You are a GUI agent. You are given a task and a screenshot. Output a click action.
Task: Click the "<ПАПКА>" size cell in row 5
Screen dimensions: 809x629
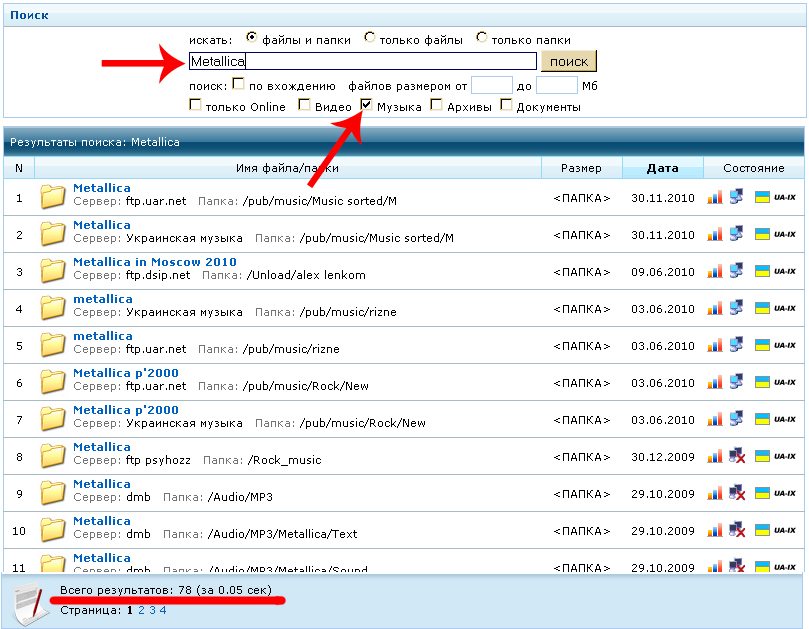581,346
